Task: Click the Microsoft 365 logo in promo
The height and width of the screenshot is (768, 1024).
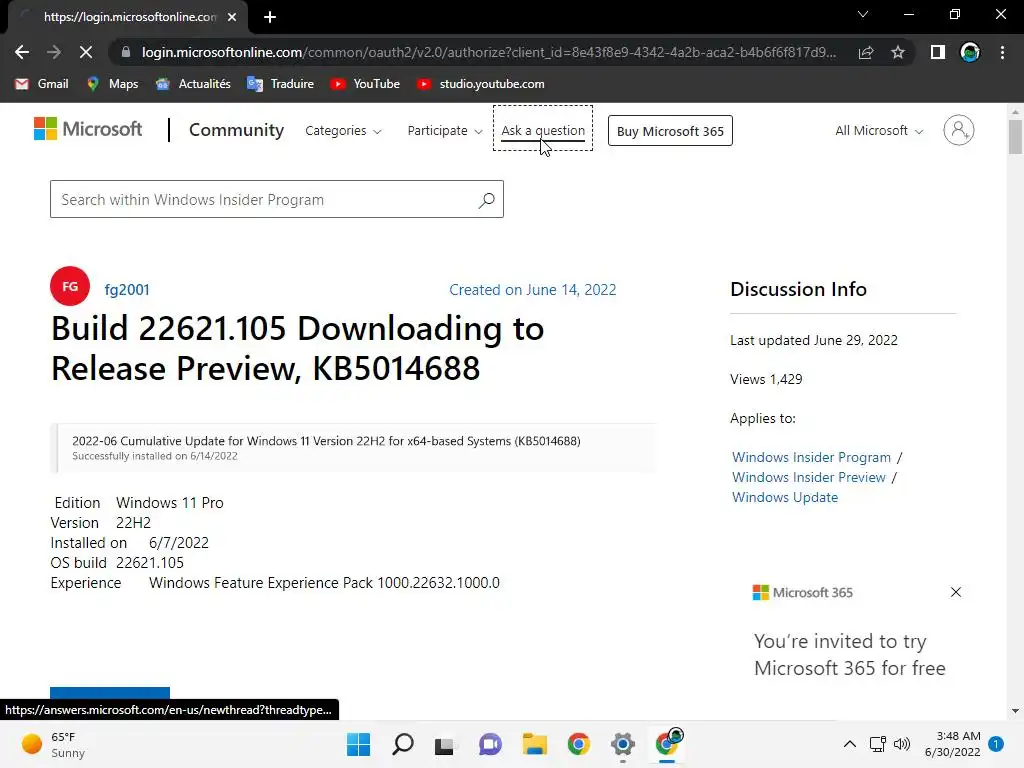Action: [x=803, y=592]
